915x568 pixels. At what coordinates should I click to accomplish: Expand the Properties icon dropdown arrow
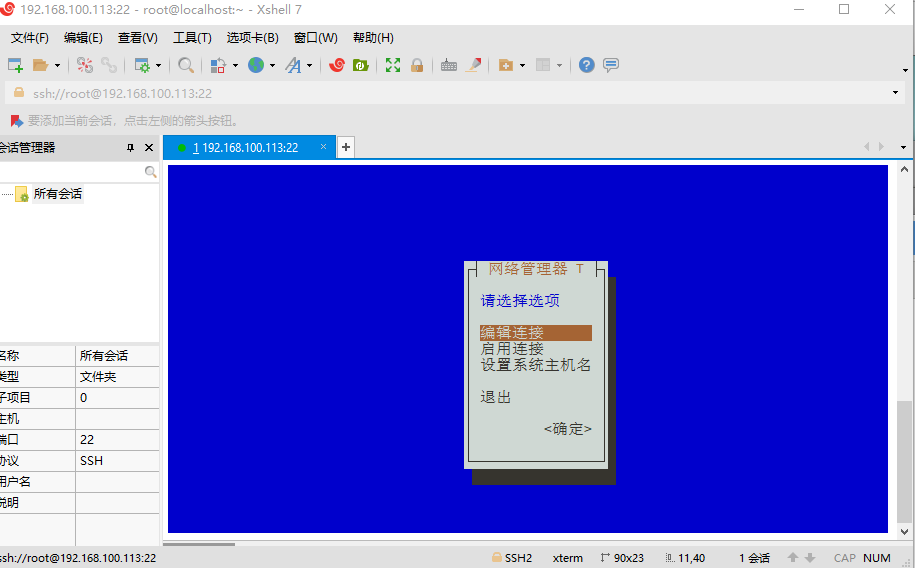pos(158,65)
